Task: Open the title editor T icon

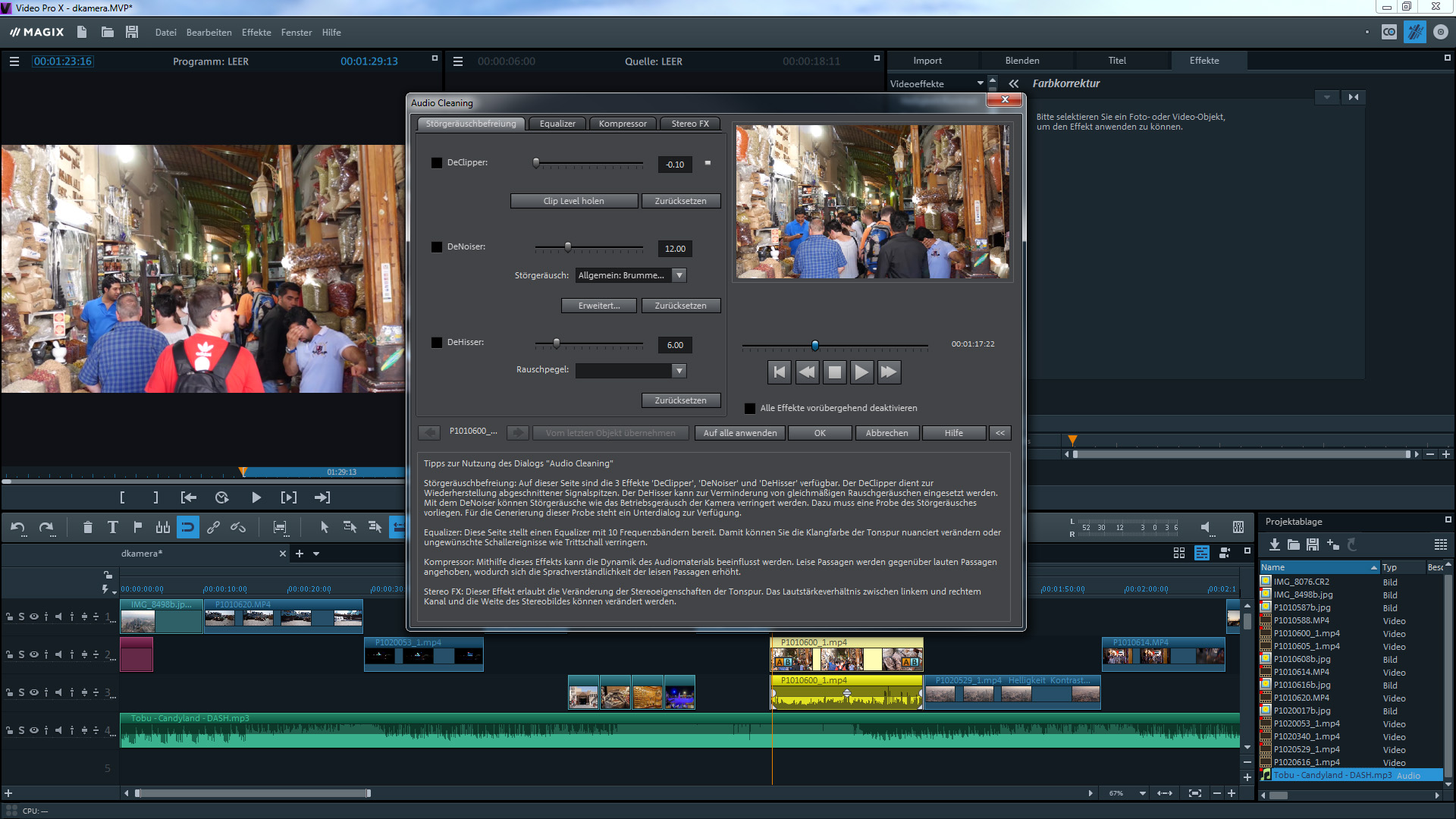Action: [112, 527]
